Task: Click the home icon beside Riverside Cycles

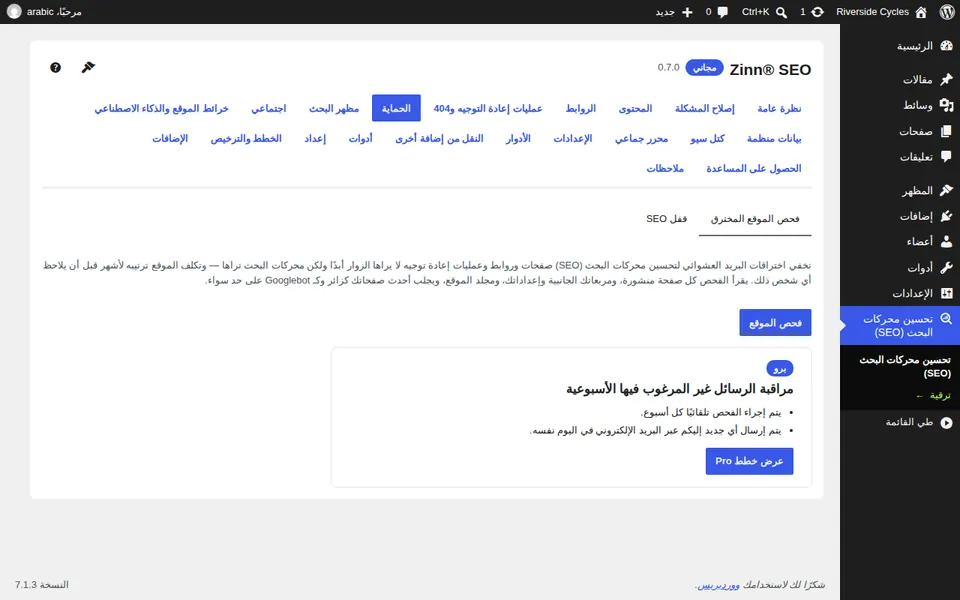Action: click(921, 12)
